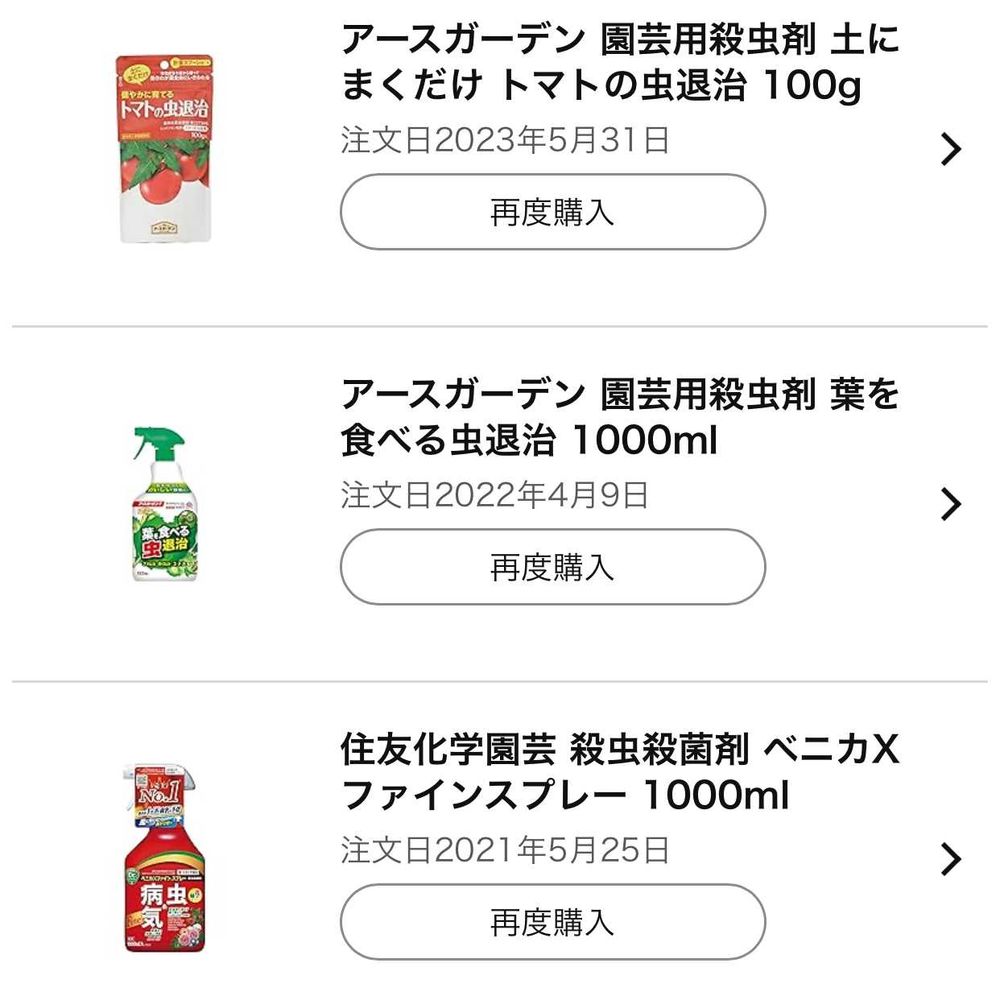This screenshot has height=1000, width=1000.
Task: Click title text ファインスプレー 1000ml
Action: tap(565, 796)
